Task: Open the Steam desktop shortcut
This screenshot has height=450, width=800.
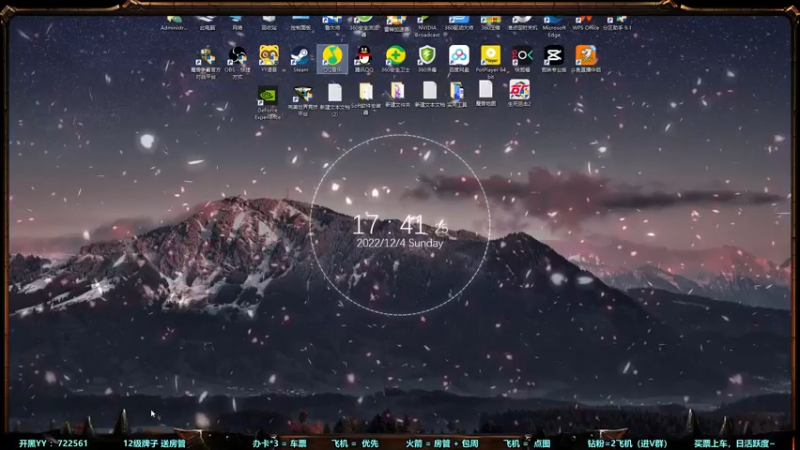Action: 301,59
